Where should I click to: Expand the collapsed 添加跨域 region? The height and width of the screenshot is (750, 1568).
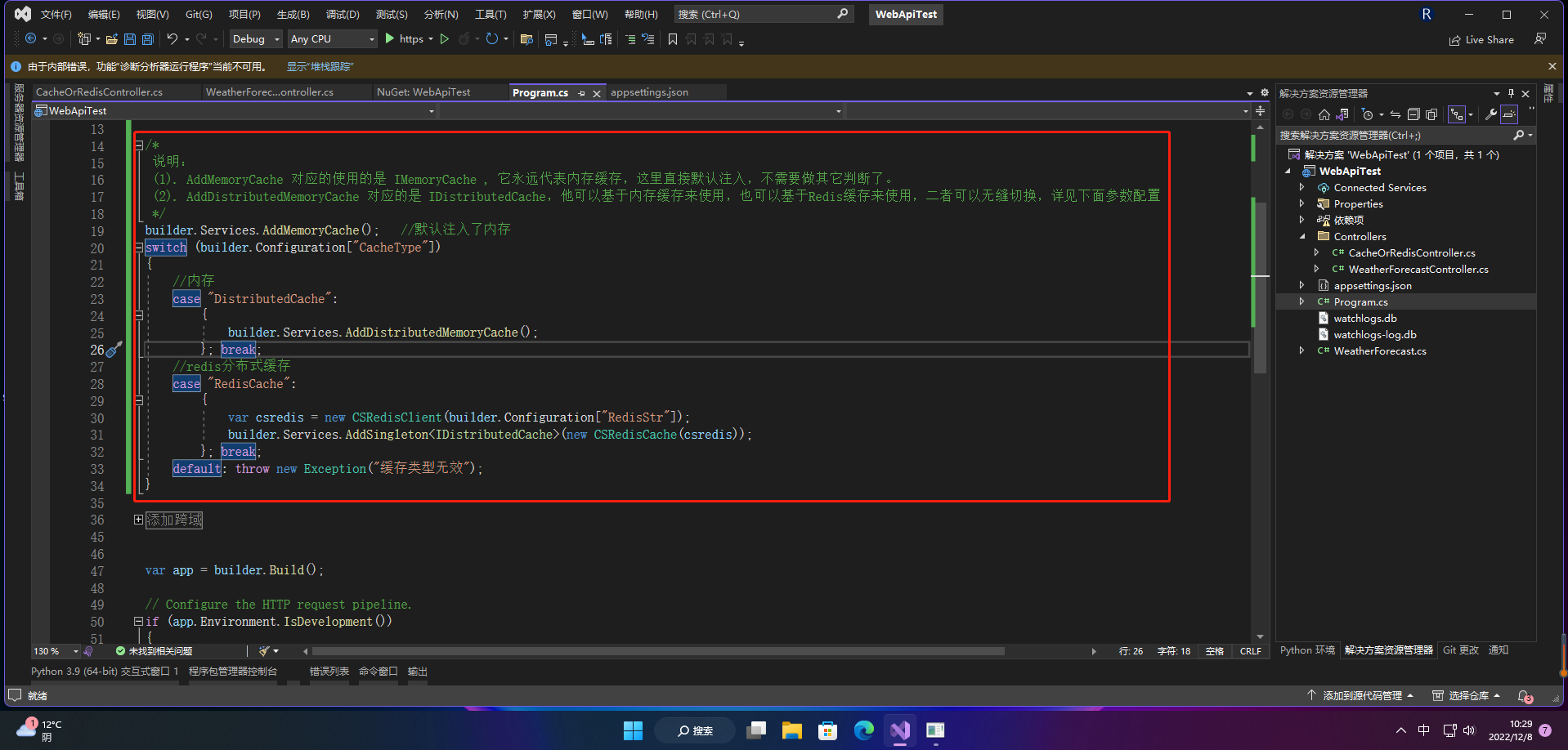tap(139, 520)
